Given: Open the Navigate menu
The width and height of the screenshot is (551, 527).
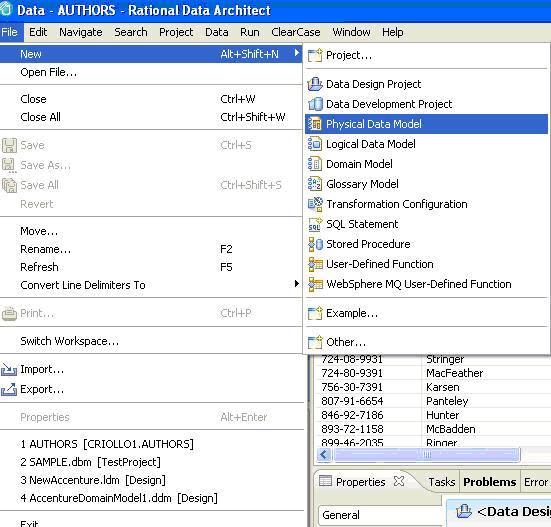Looking at the screenshot, I should click(x=81, y=32).
